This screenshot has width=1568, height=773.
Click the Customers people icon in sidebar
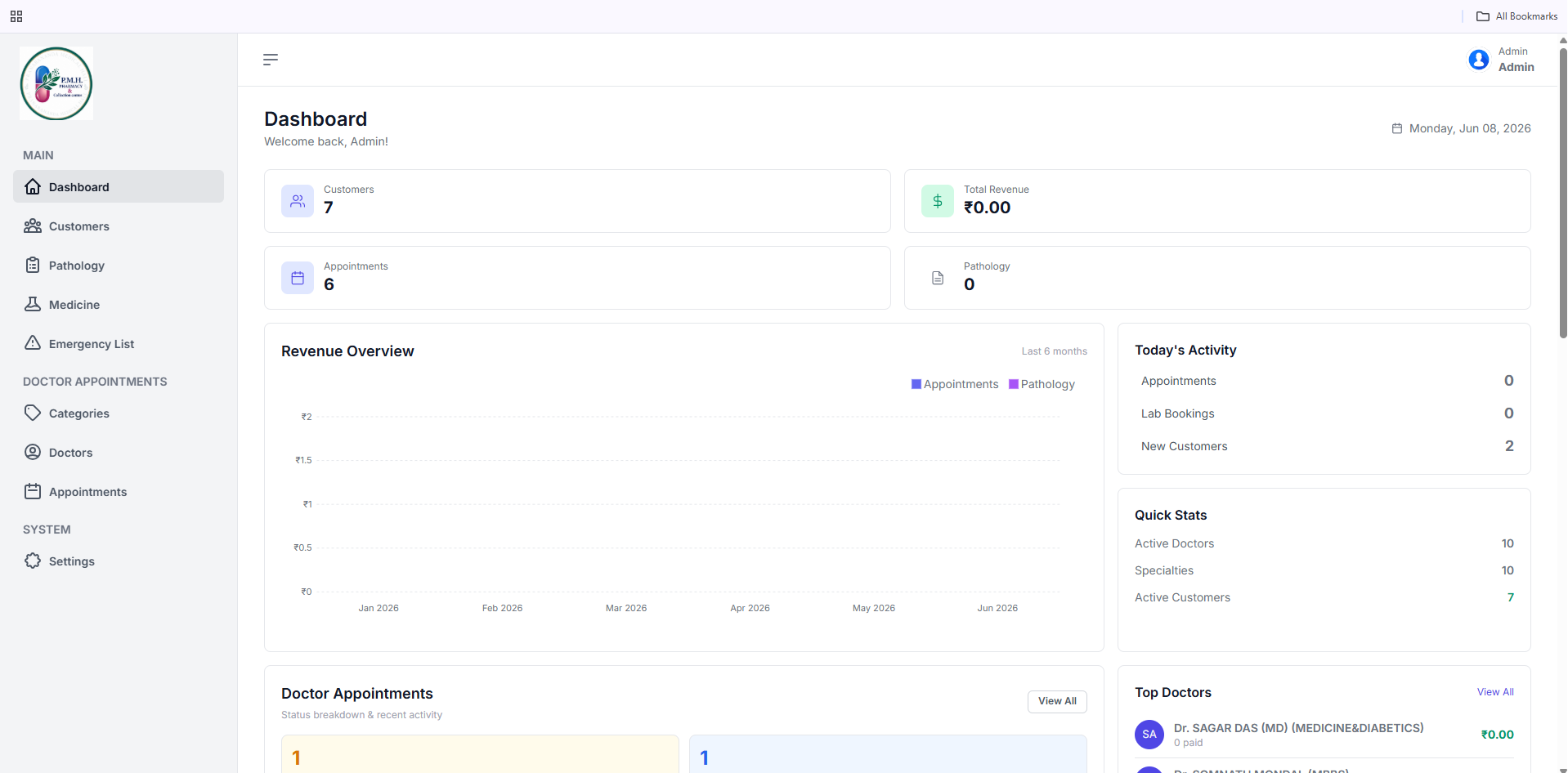pyautogui.click(x=33, y=226)
